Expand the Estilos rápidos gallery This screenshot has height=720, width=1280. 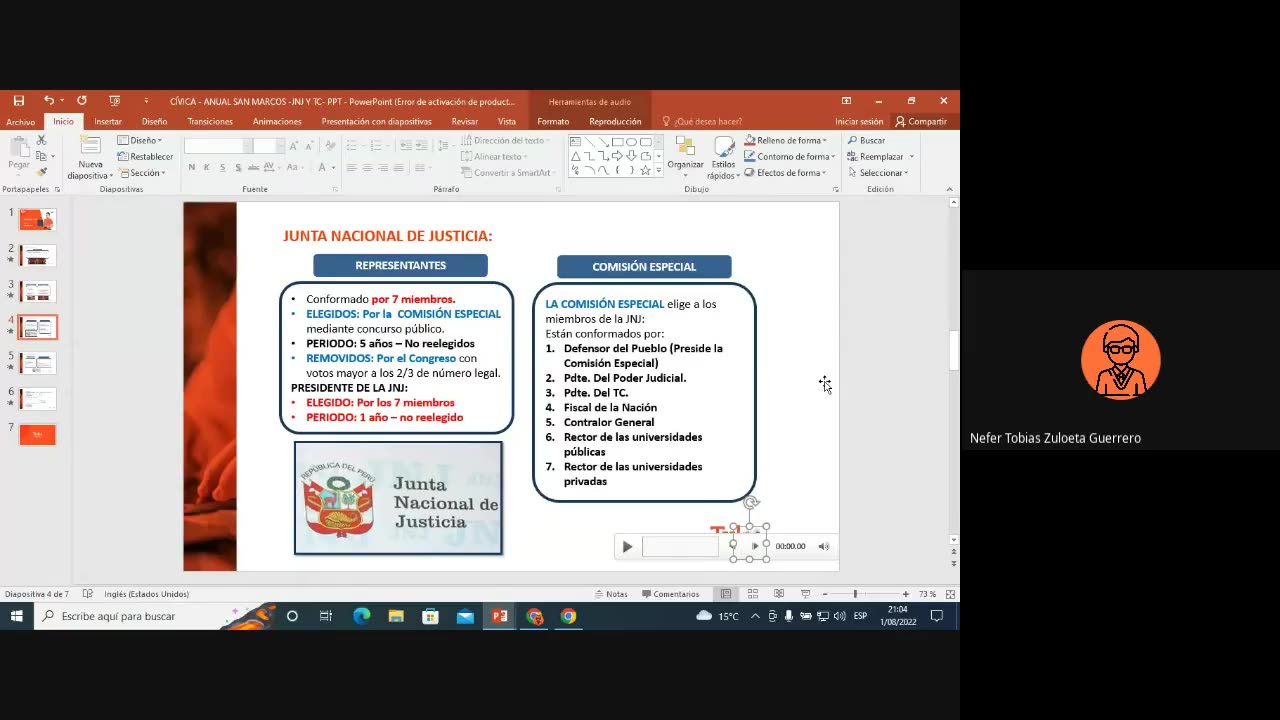click(x=723, y=158)
